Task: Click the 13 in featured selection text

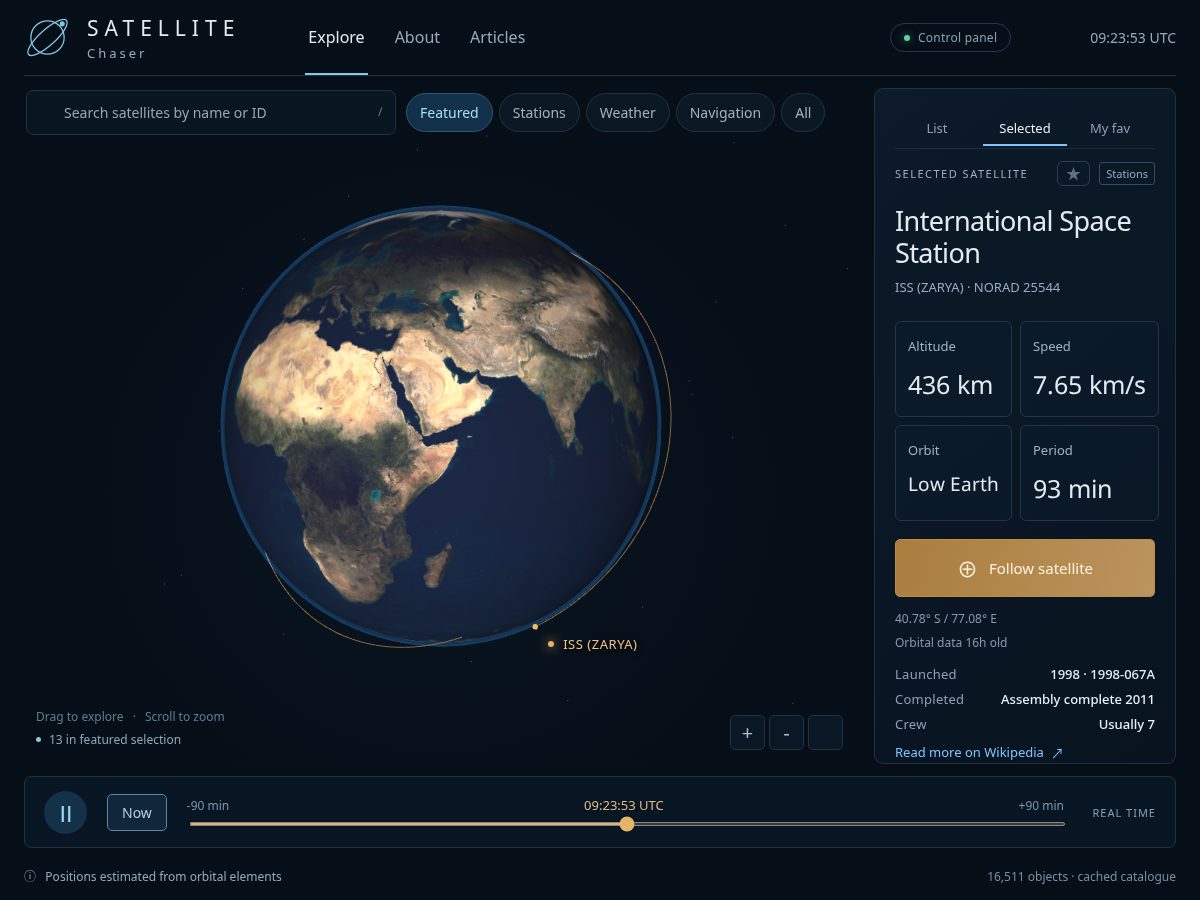Action: [x=115, y=740]
